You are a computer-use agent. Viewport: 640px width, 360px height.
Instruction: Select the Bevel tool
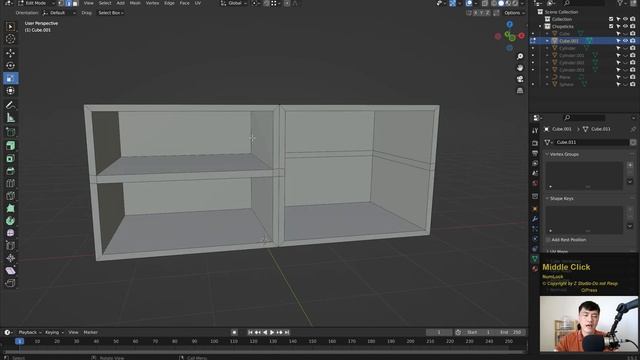click(x=11, y=171)
